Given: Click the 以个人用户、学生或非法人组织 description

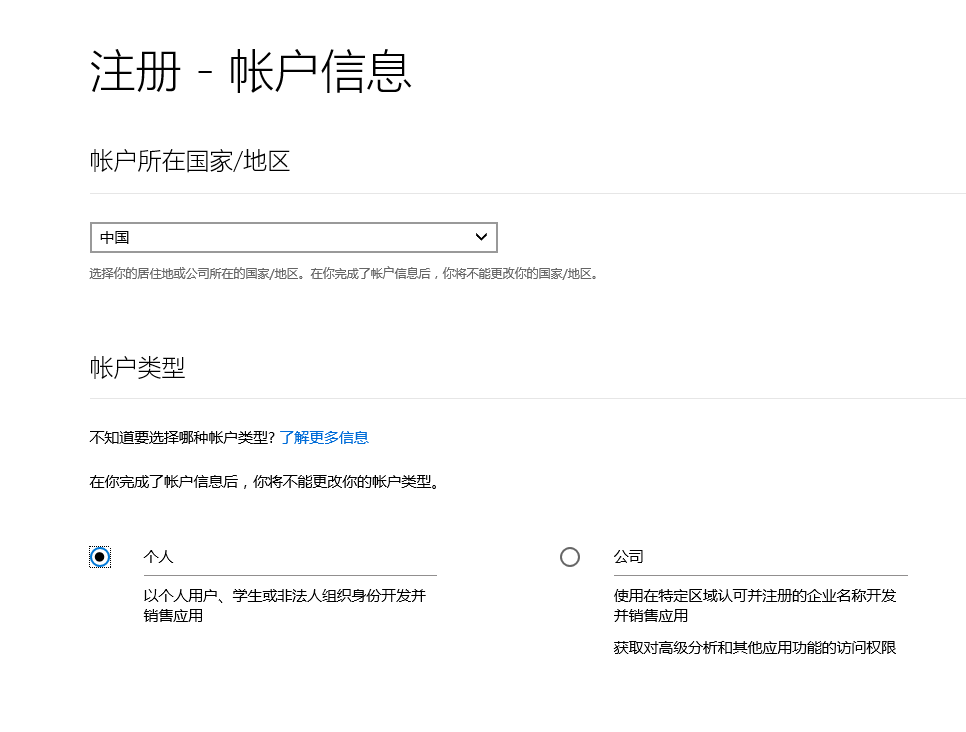Looking at the screenshot, I should pyautogui.click(x=285, y=606).
